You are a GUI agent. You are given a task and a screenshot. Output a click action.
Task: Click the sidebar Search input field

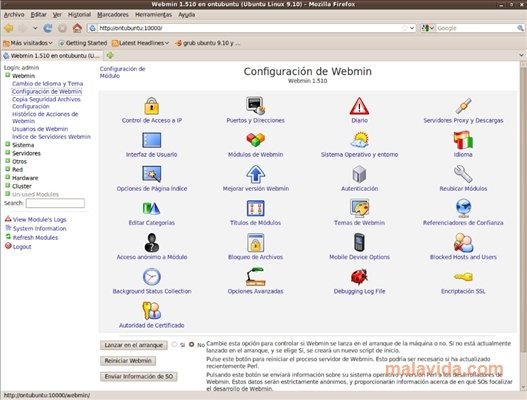55,203
